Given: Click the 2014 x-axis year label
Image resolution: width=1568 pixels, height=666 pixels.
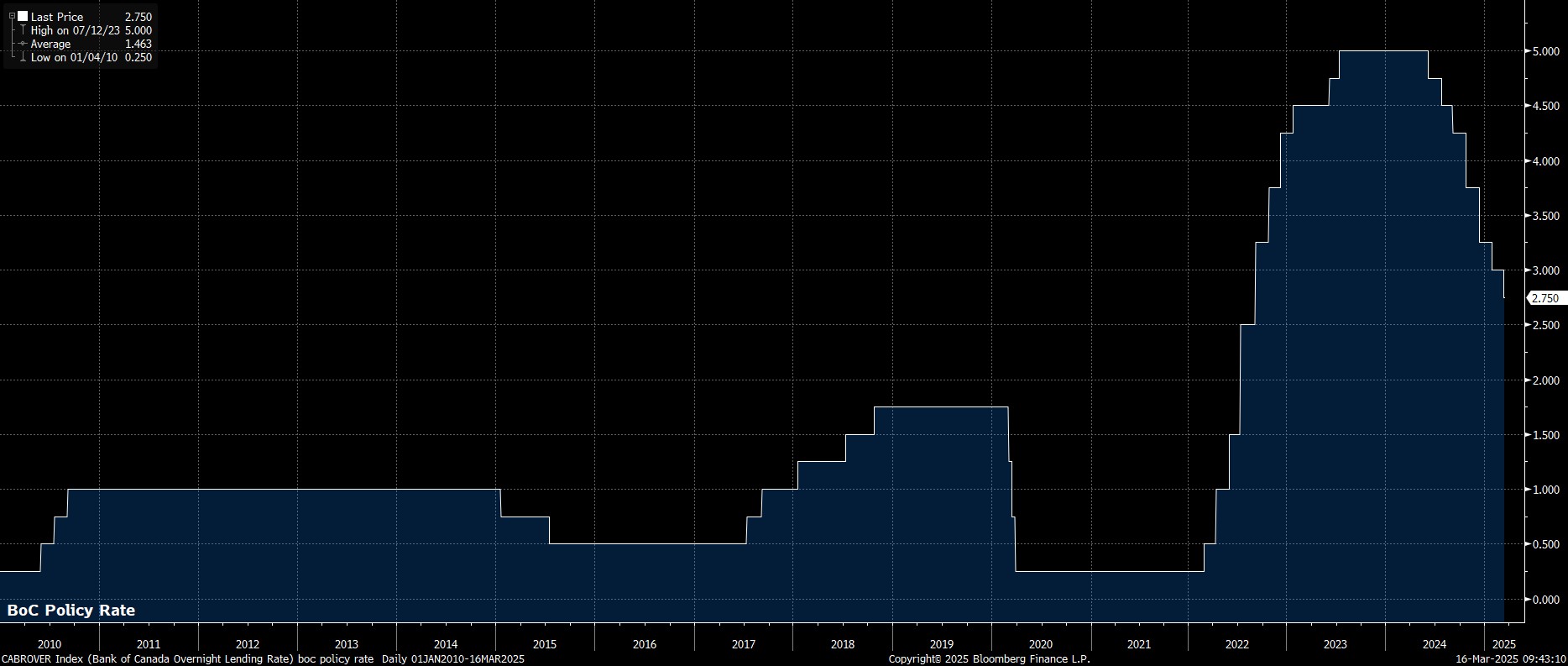Looking at the screenshot, I should point(446,644).
